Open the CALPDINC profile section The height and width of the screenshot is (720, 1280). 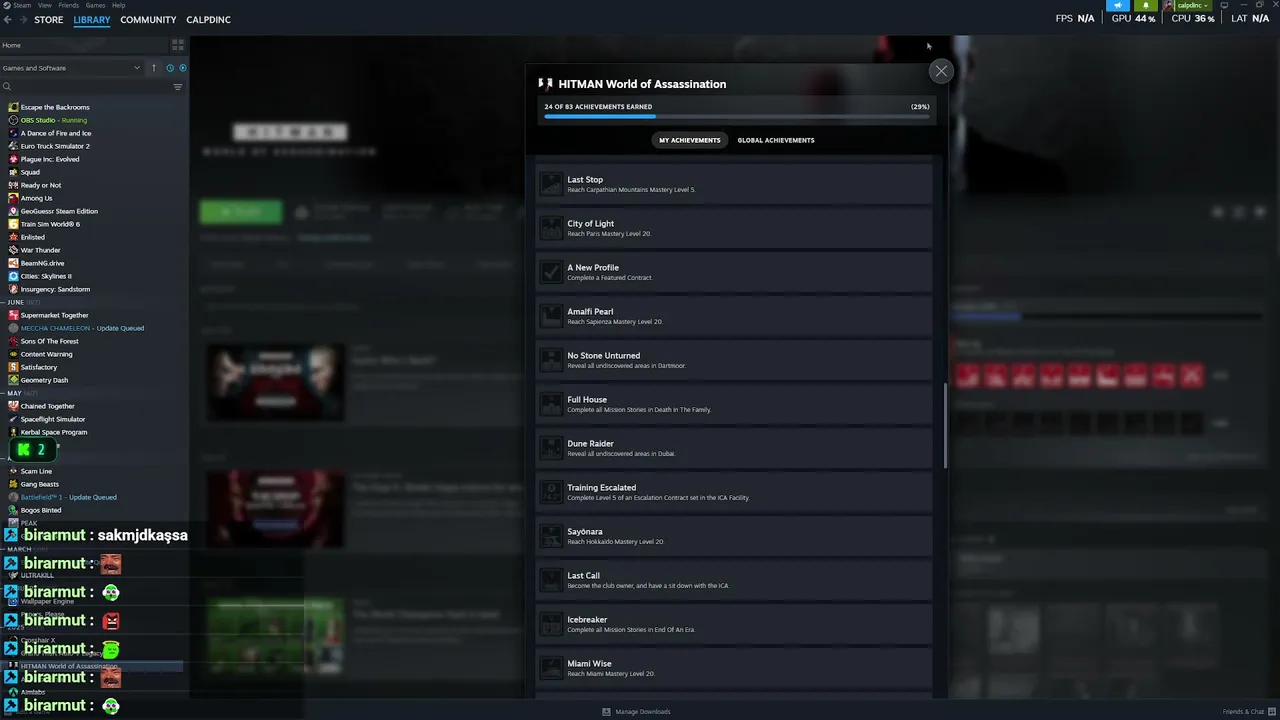pyautogui.click(x=208, y=20)
